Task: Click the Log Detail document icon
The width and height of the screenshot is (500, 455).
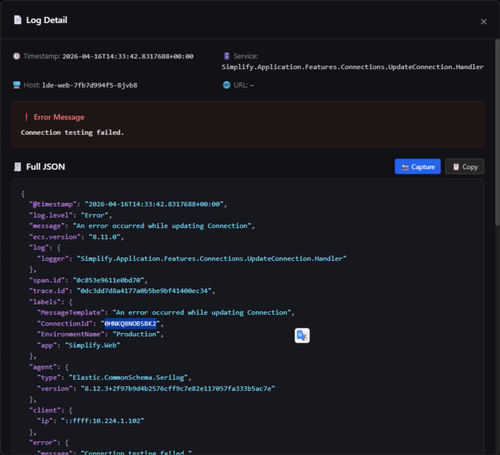Action: click(x=17, y=20)
